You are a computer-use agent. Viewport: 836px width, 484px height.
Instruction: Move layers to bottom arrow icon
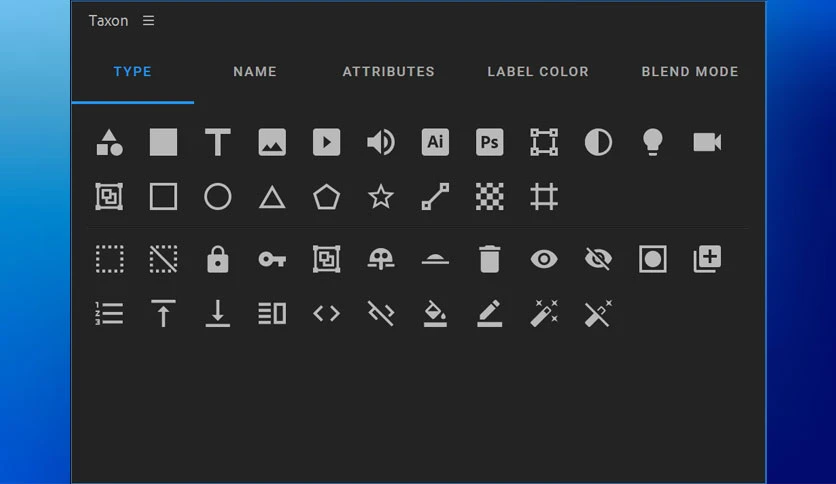click(218, 313)
